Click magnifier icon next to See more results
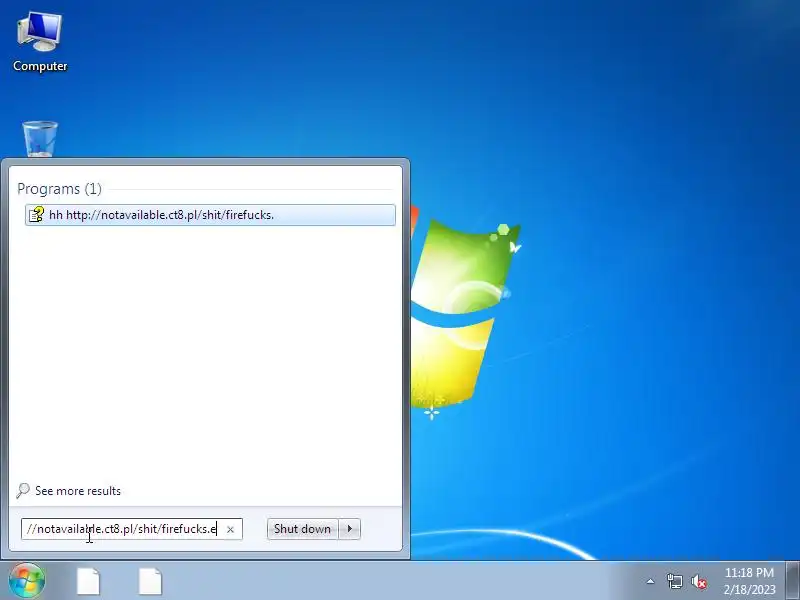800x600 pixels. tap(23, 491)
